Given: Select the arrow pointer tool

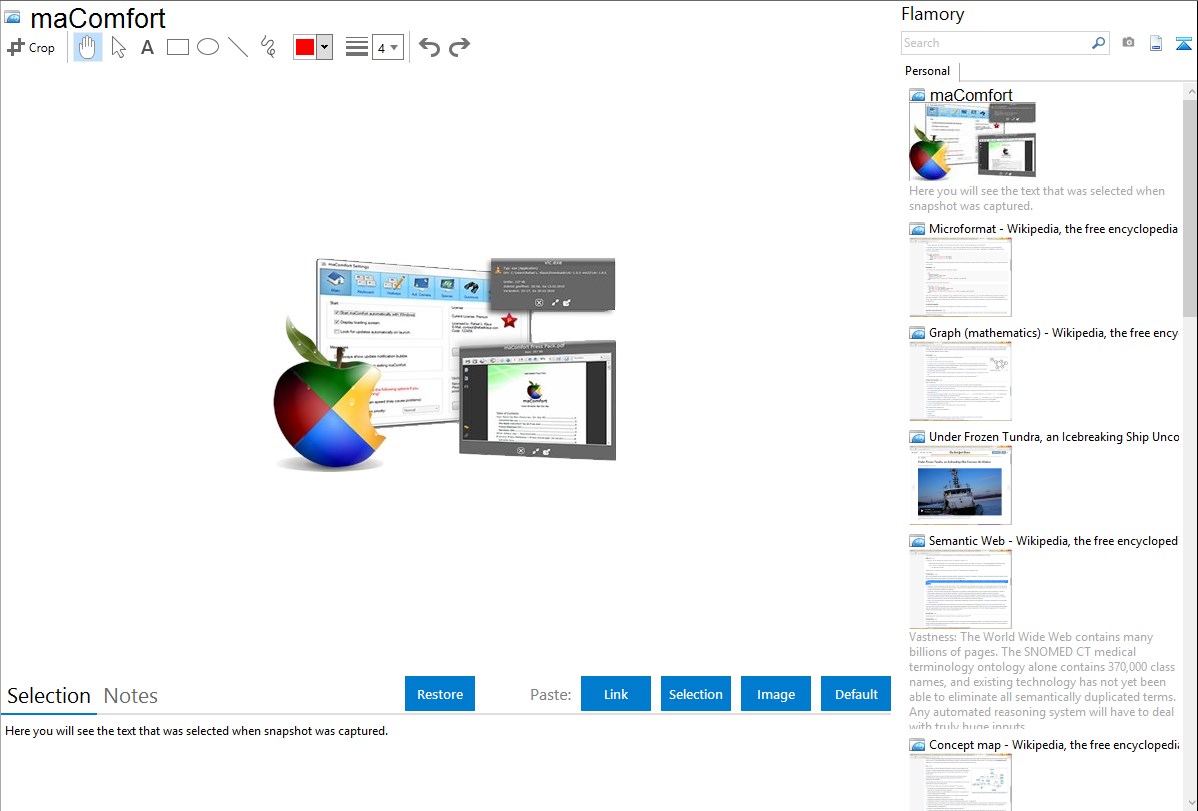Looking at the screenshot, I should click(x=118, y=47).
